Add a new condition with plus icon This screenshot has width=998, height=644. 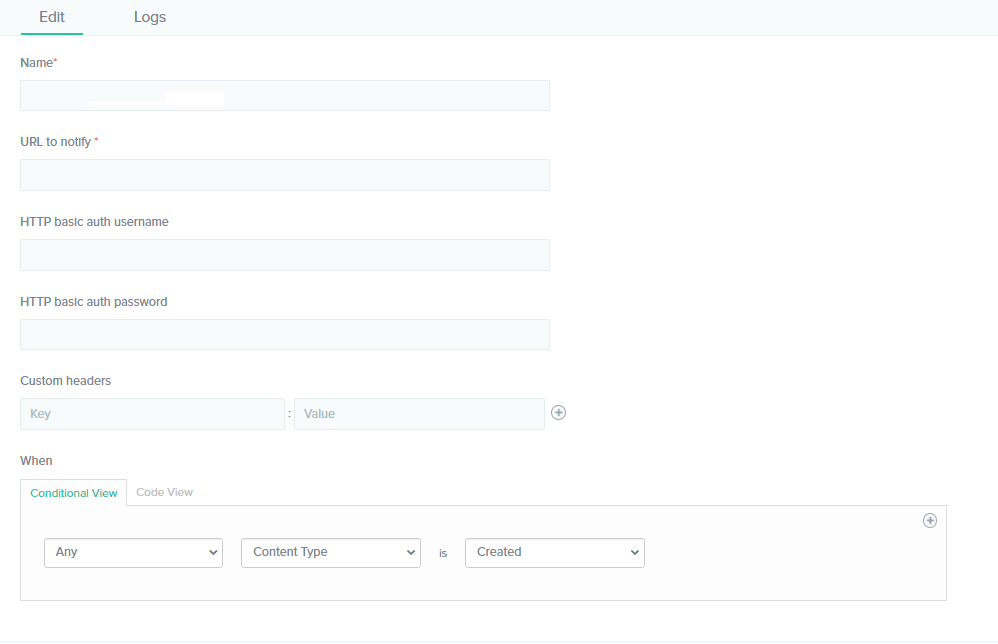[x=930, y=521]
